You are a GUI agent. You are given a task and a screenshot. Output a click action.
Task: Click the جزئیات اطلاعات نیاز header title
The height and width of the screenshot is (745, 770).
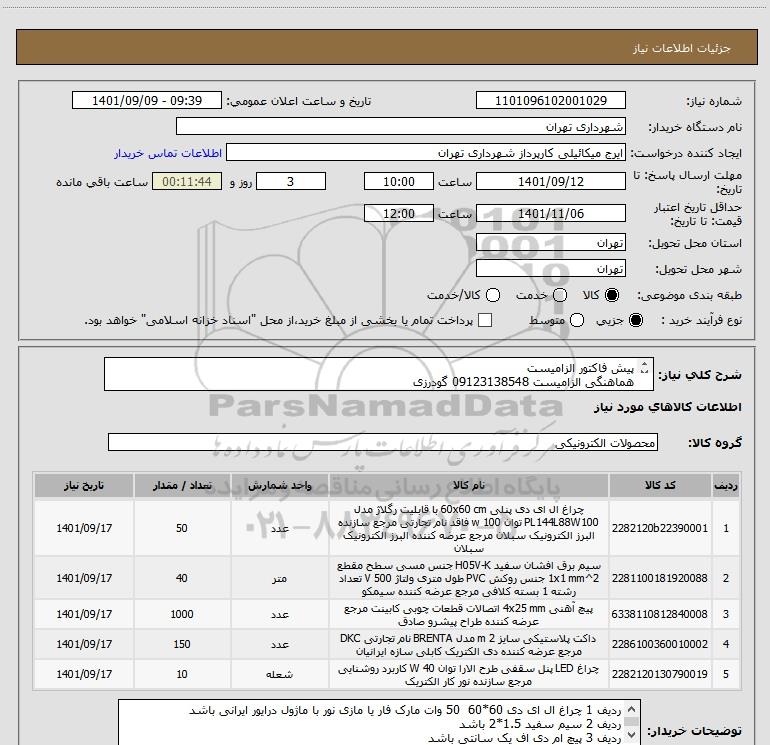tap(681, 48)
